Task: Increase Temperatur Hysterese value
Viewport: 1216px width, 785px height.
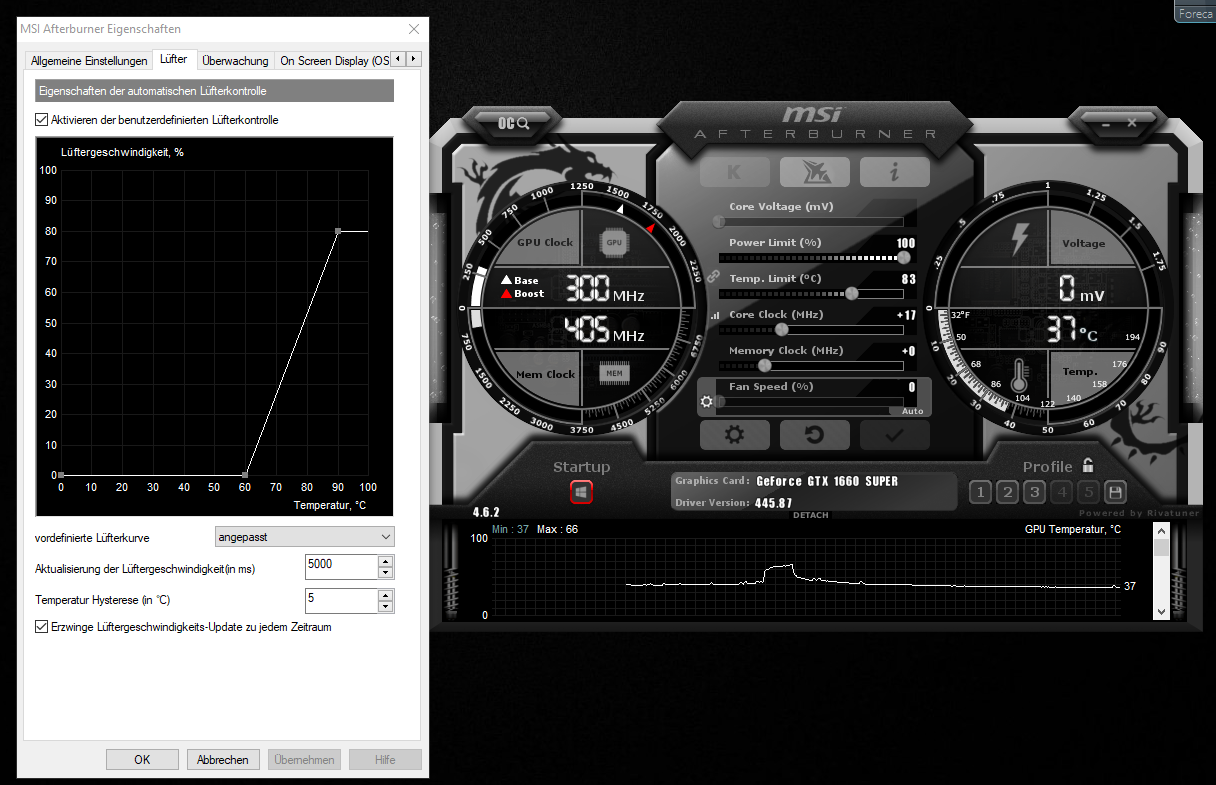Action: tap(385, 595)
